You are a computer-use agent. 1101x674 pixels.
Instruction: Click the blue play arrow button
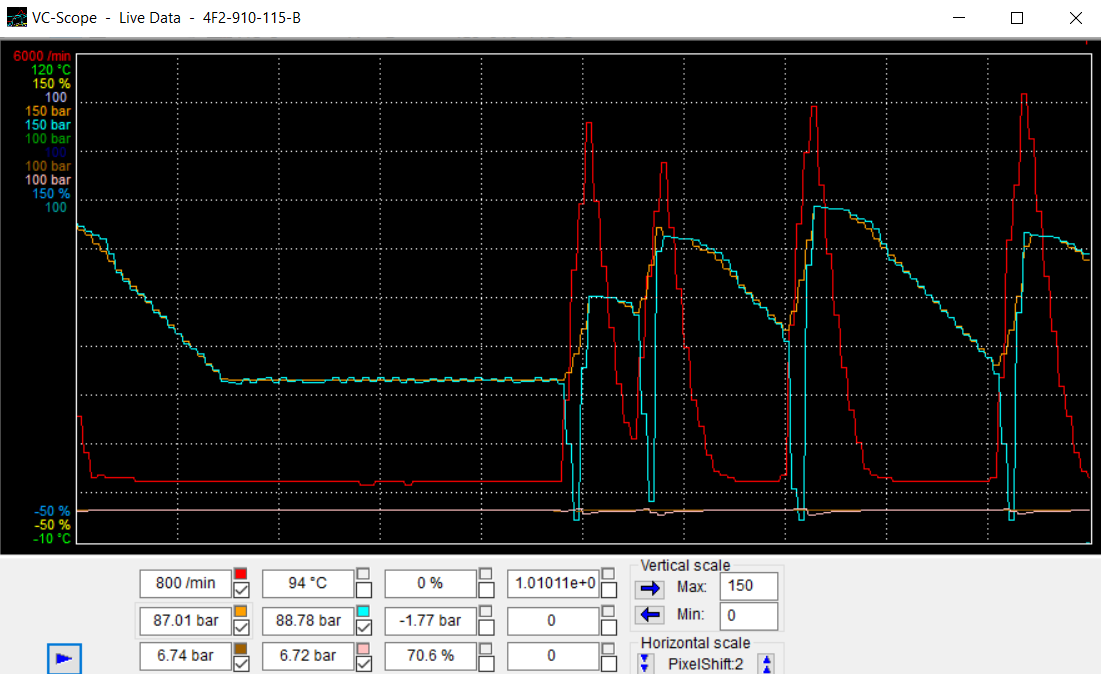tap(64, 658)
